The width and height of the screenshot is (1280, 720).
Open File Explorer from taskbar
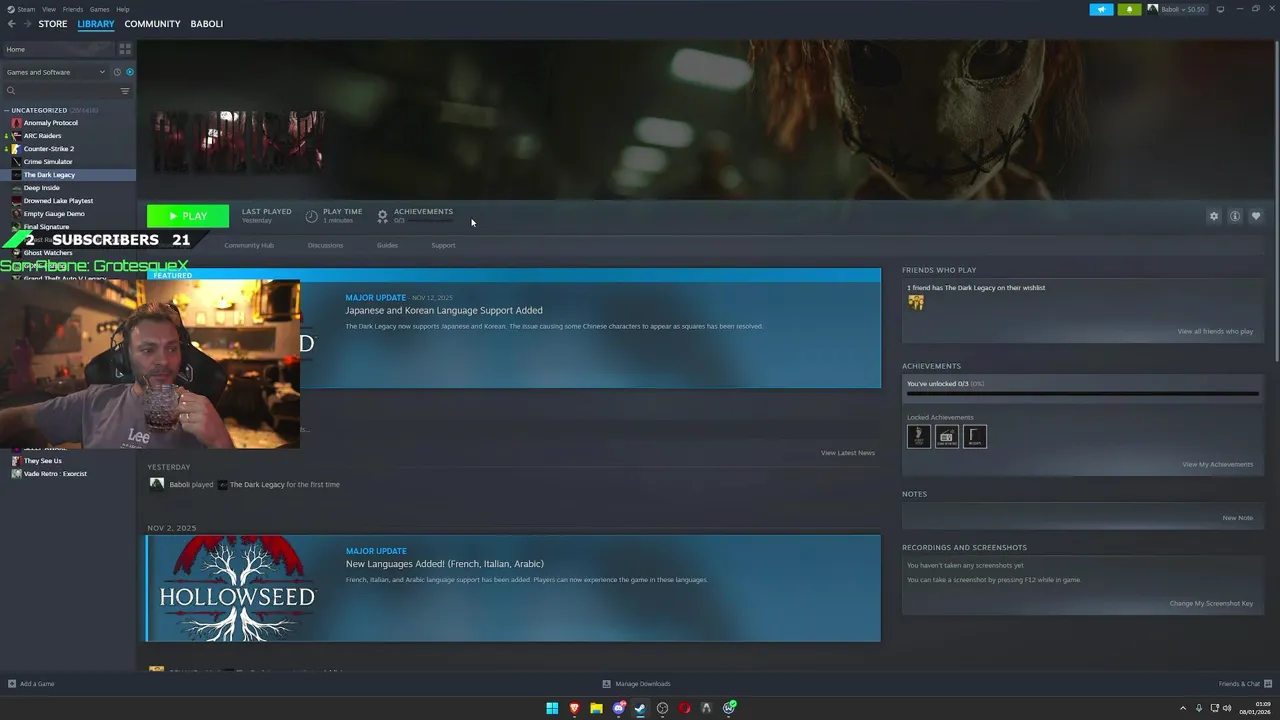pyautogui.click(x=596, y=708)
